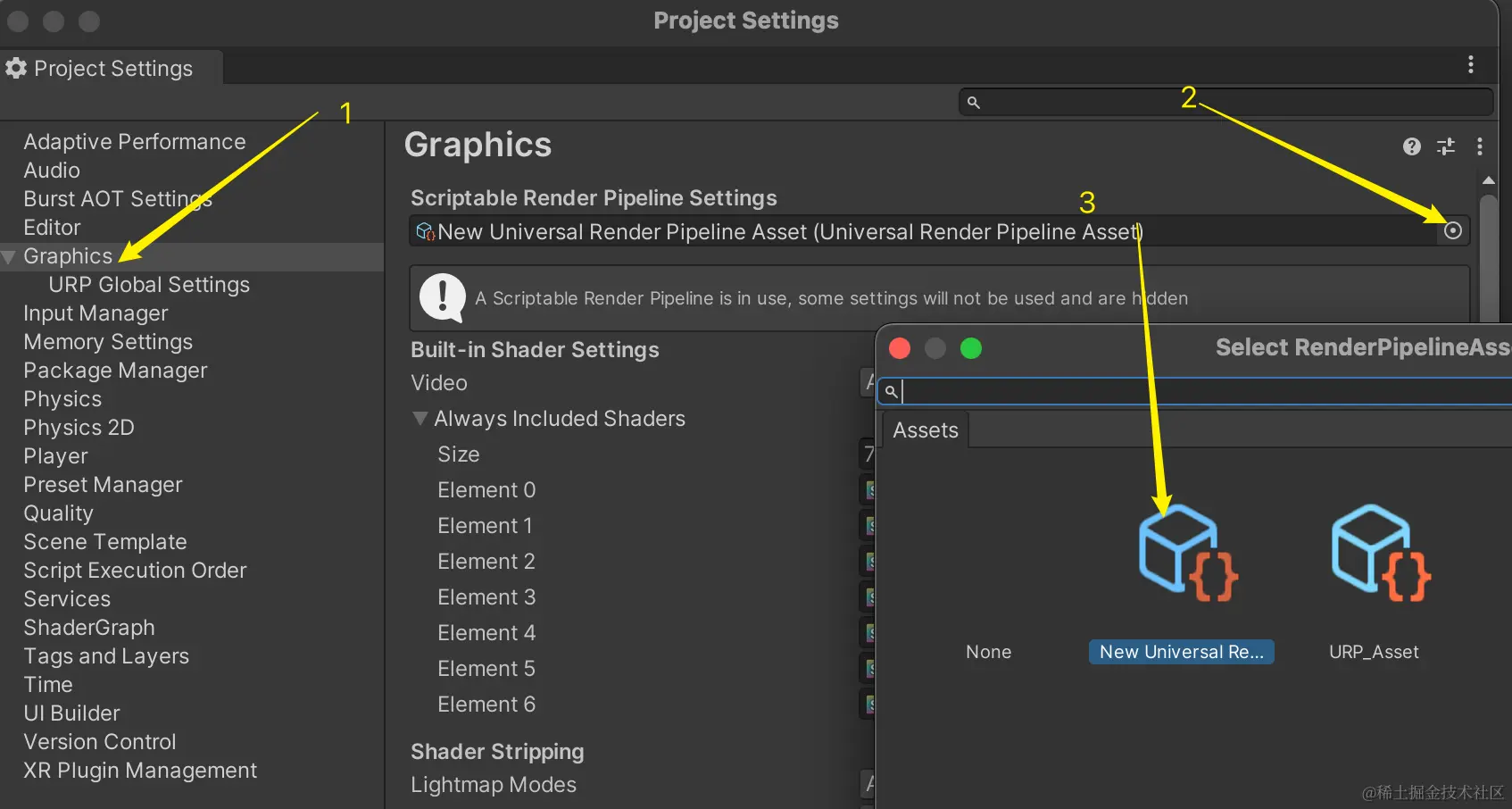This screenshot has width=1512, height=809.
Task: Select the New Universal Render asset icon
Action: [x=1186, y=554]
